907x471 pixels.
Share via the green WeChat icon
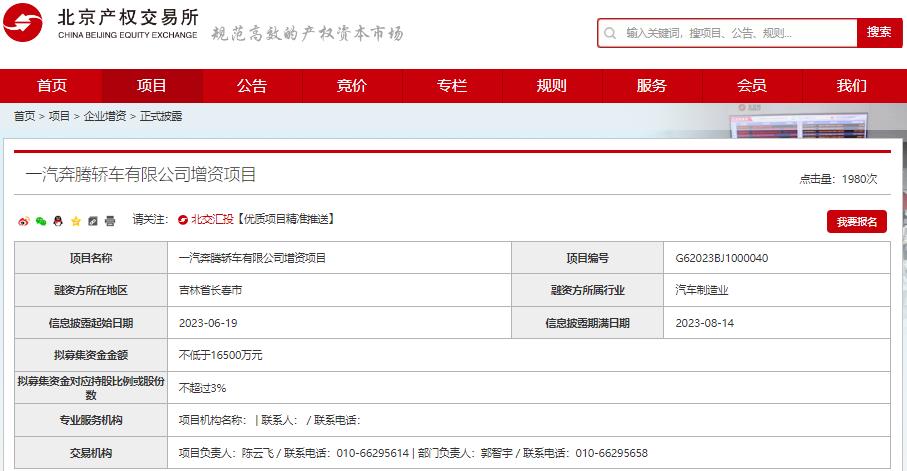coord(41,220)
